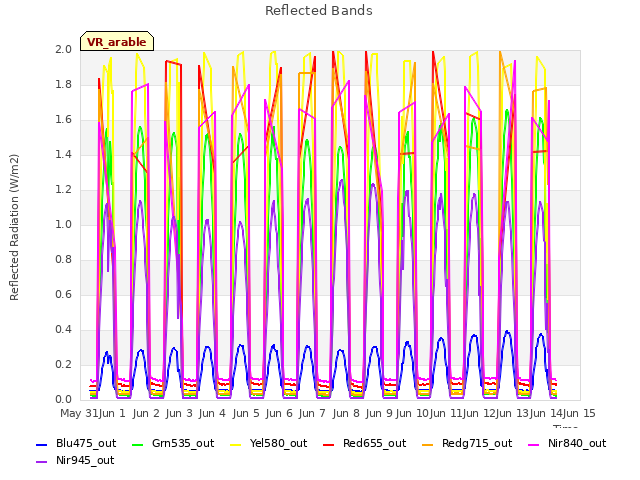This screenshot has height=480, width=640.
Task: Click the green Grn535_out legend swatch
Action: tap(138, 444)
